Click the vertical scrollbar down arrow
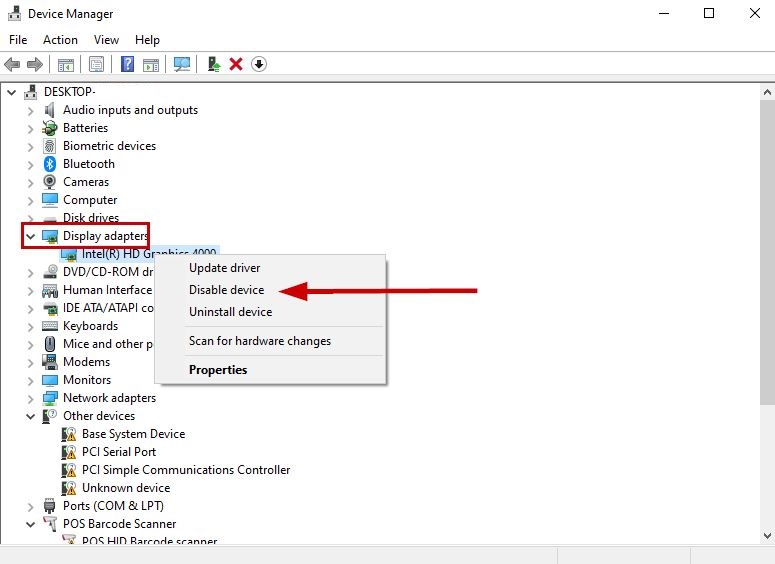Screen dimensions: 775x564 coord(765,537)
